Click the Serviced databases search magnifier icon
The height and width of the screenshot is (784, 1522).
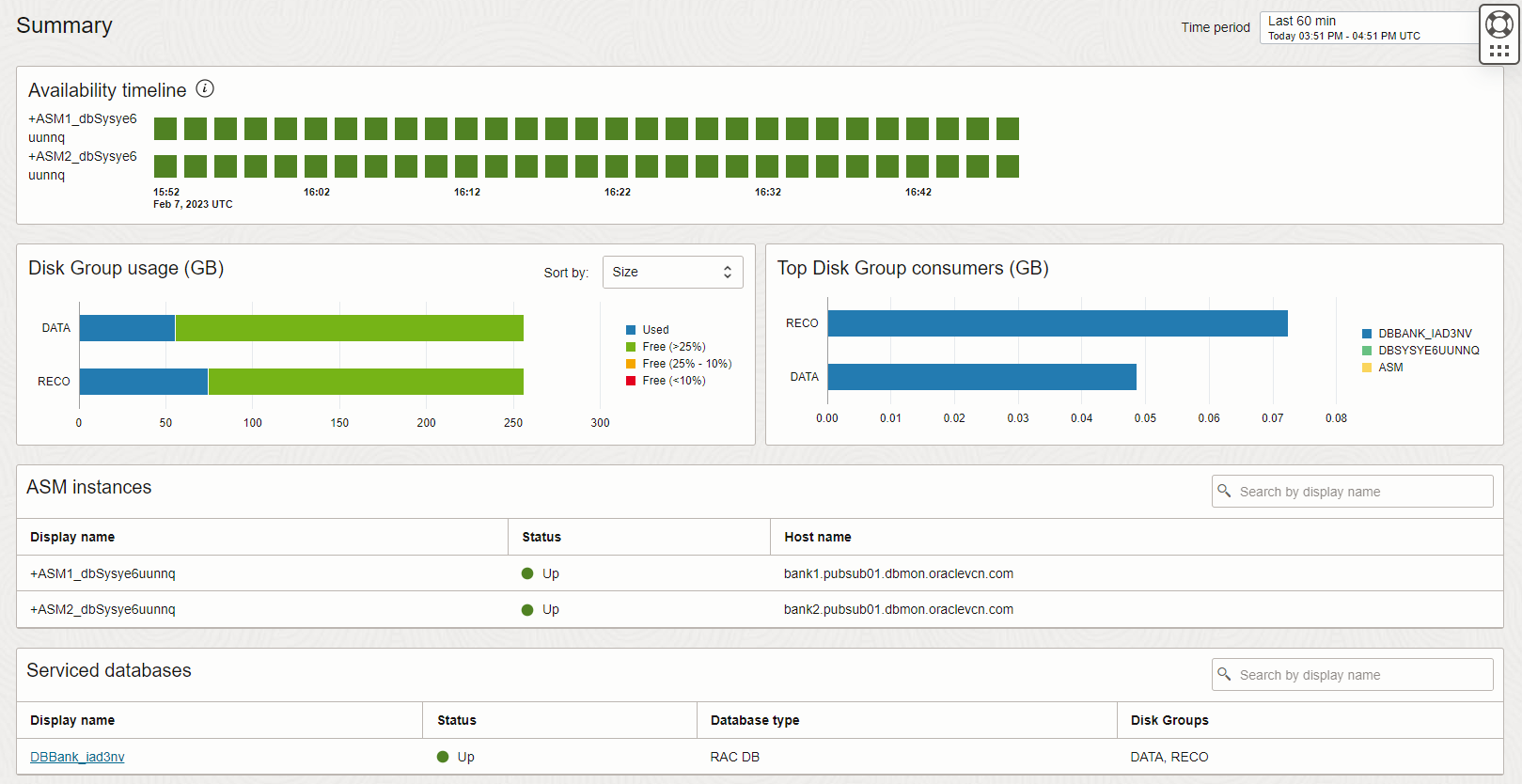pyautogui.click(x=1224, y=674)
